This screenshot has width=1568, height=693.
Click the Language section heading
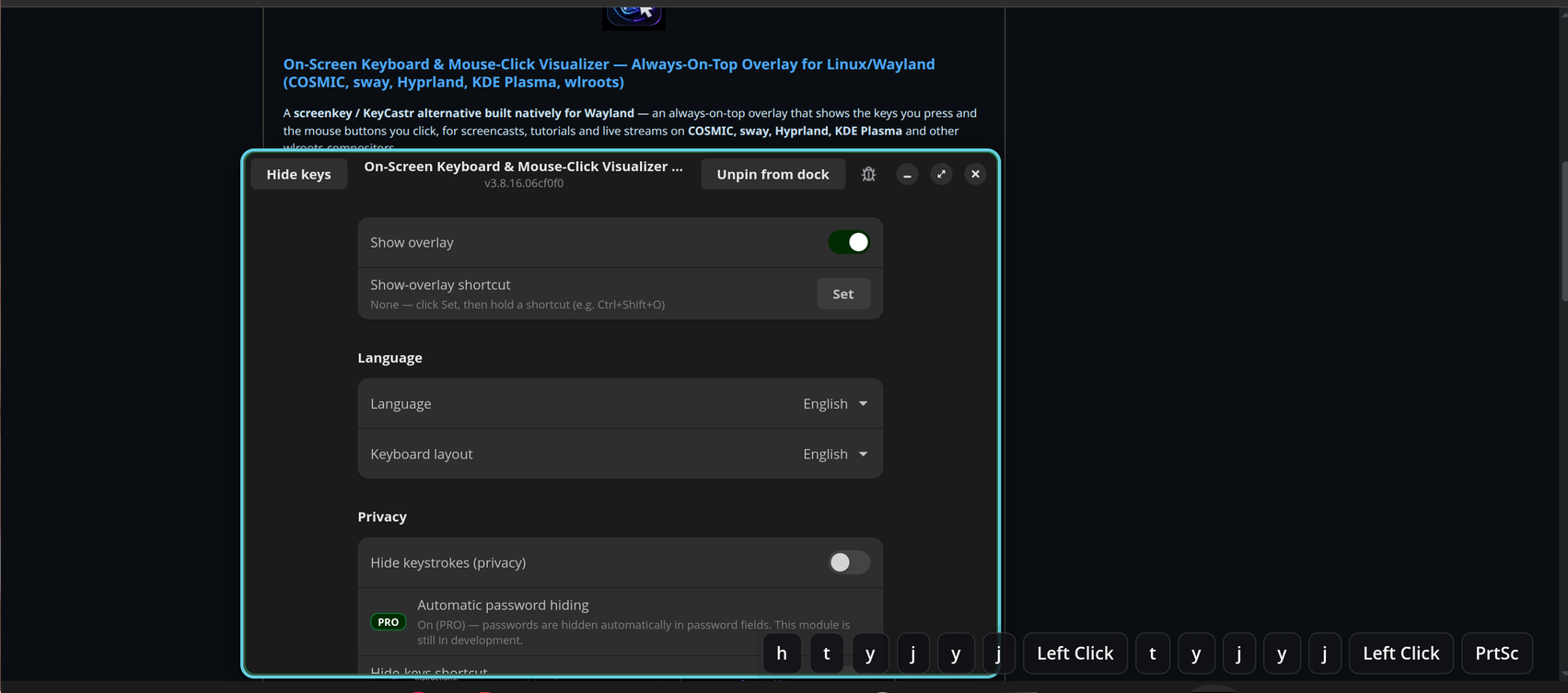[389, 357]
